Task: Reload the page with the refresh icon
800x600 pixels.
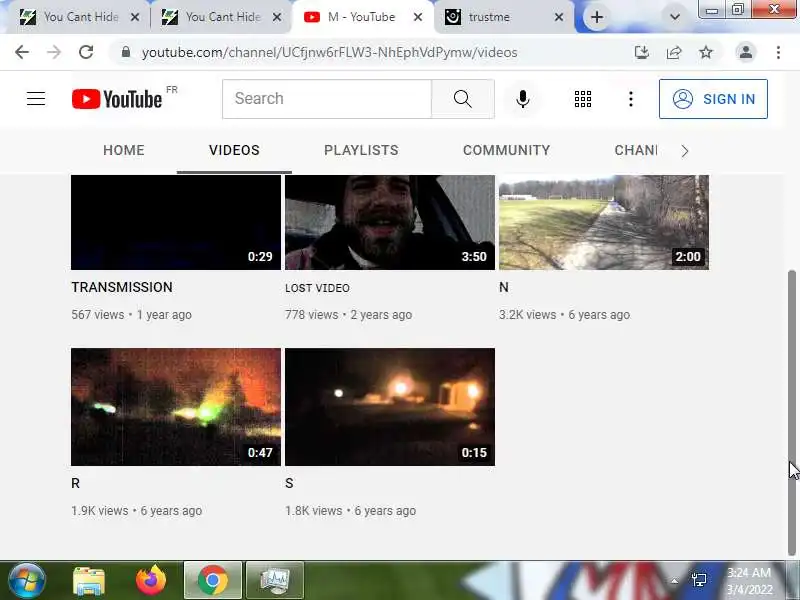Action: 86,52
